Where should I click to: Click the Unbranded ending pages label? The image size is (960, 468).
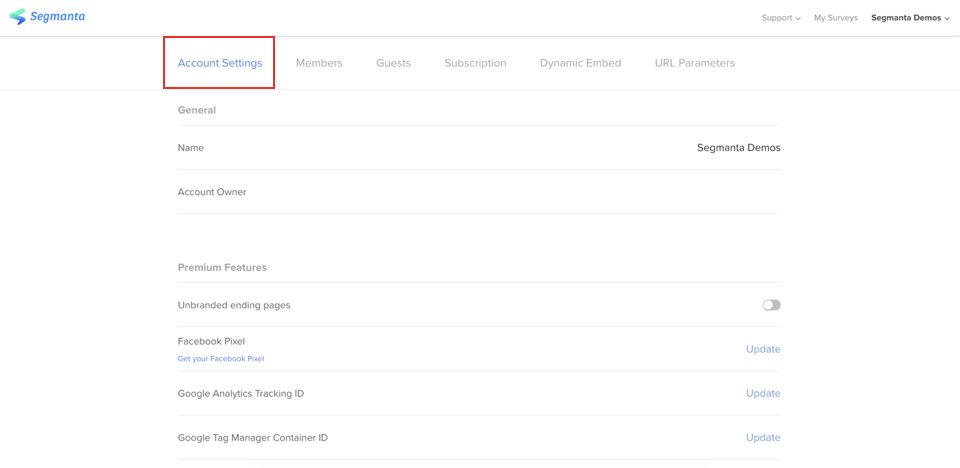pyautogui.click(x=234, y=305)
